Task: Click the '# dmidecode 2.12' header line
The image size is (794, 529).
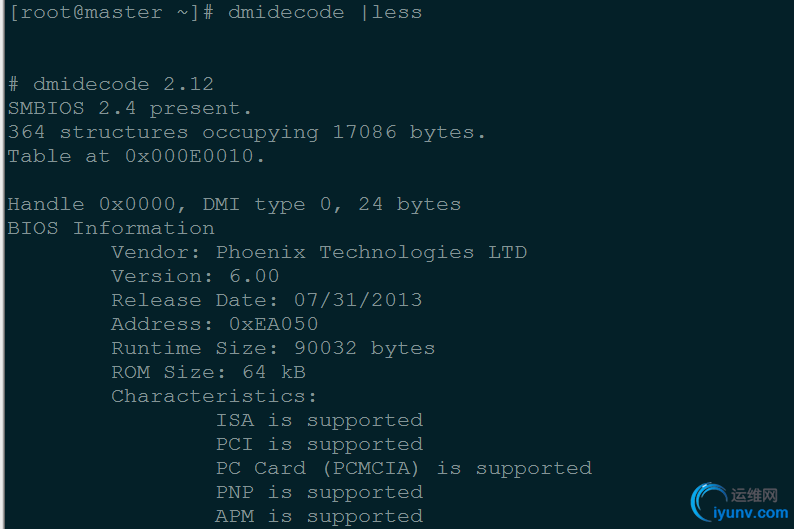Action: click(x=111, y=84)
